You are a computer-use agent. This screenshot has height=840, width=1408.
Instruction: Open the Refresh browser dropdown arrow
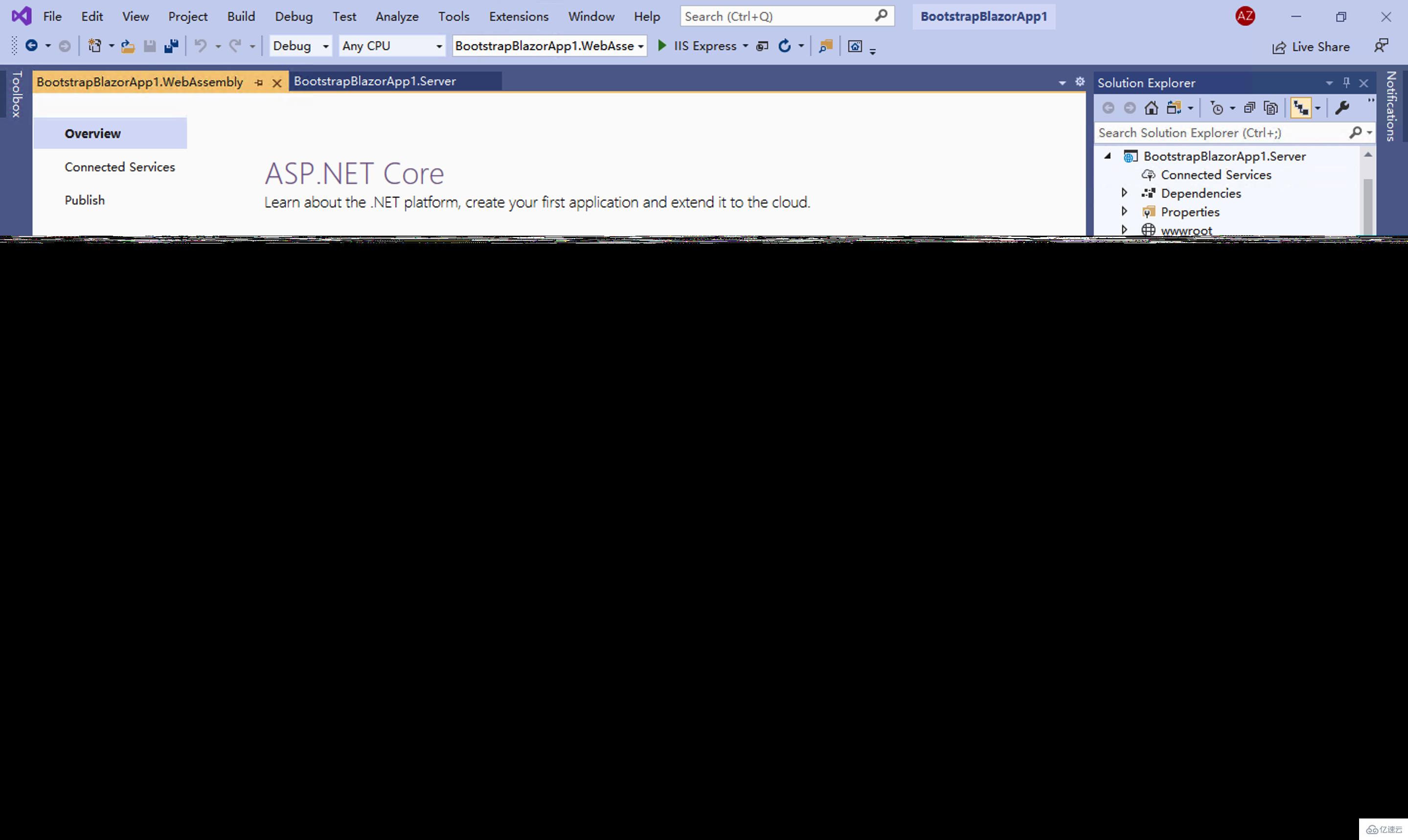click(x=801, y=46)
